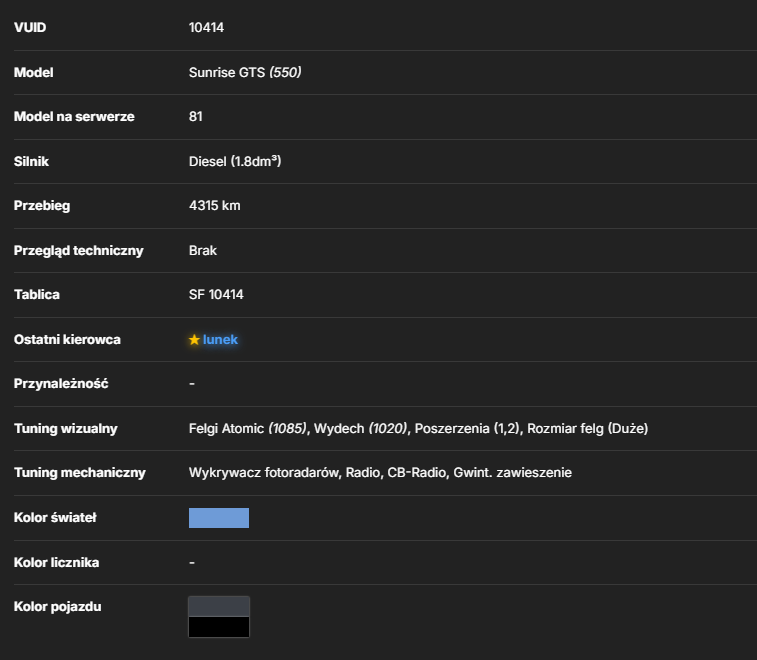Click the Kolor pojazdu label

pos(57,607)
